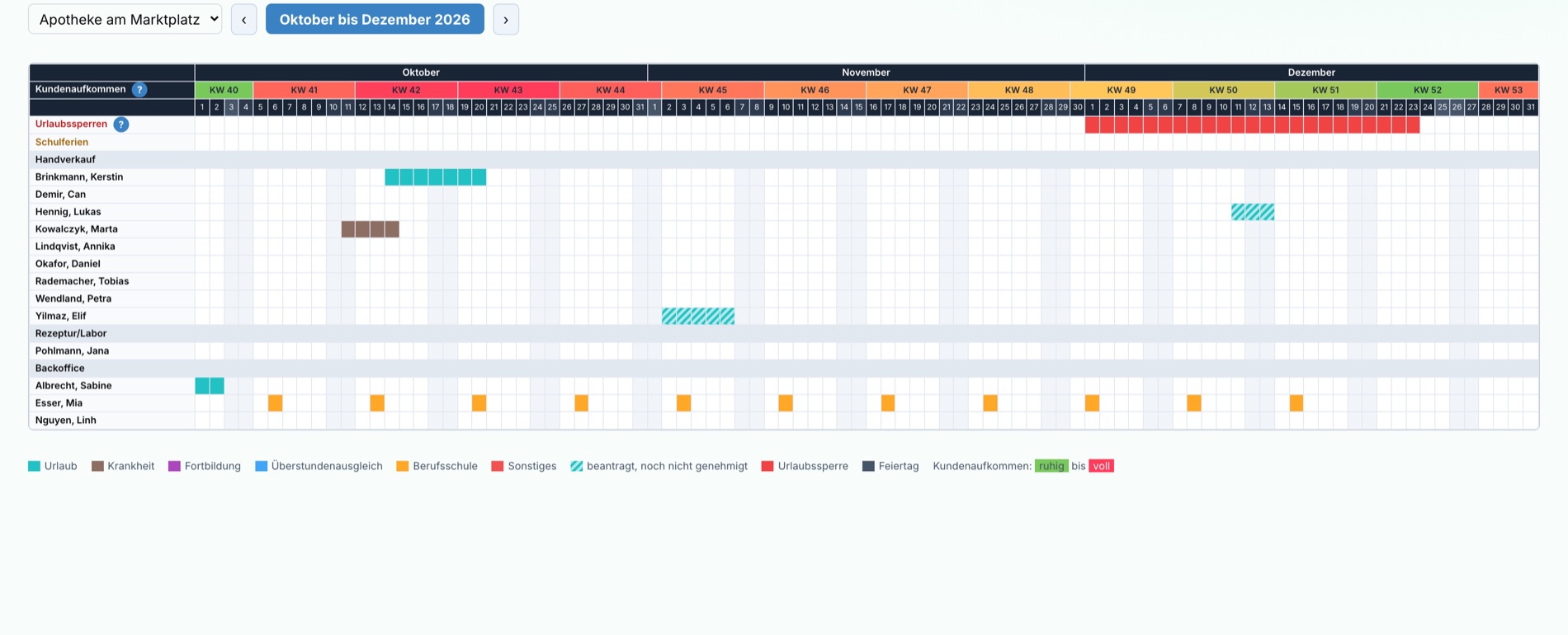Go to next quarter with right arrow
1568x635 pixels.
click(506, 19)
